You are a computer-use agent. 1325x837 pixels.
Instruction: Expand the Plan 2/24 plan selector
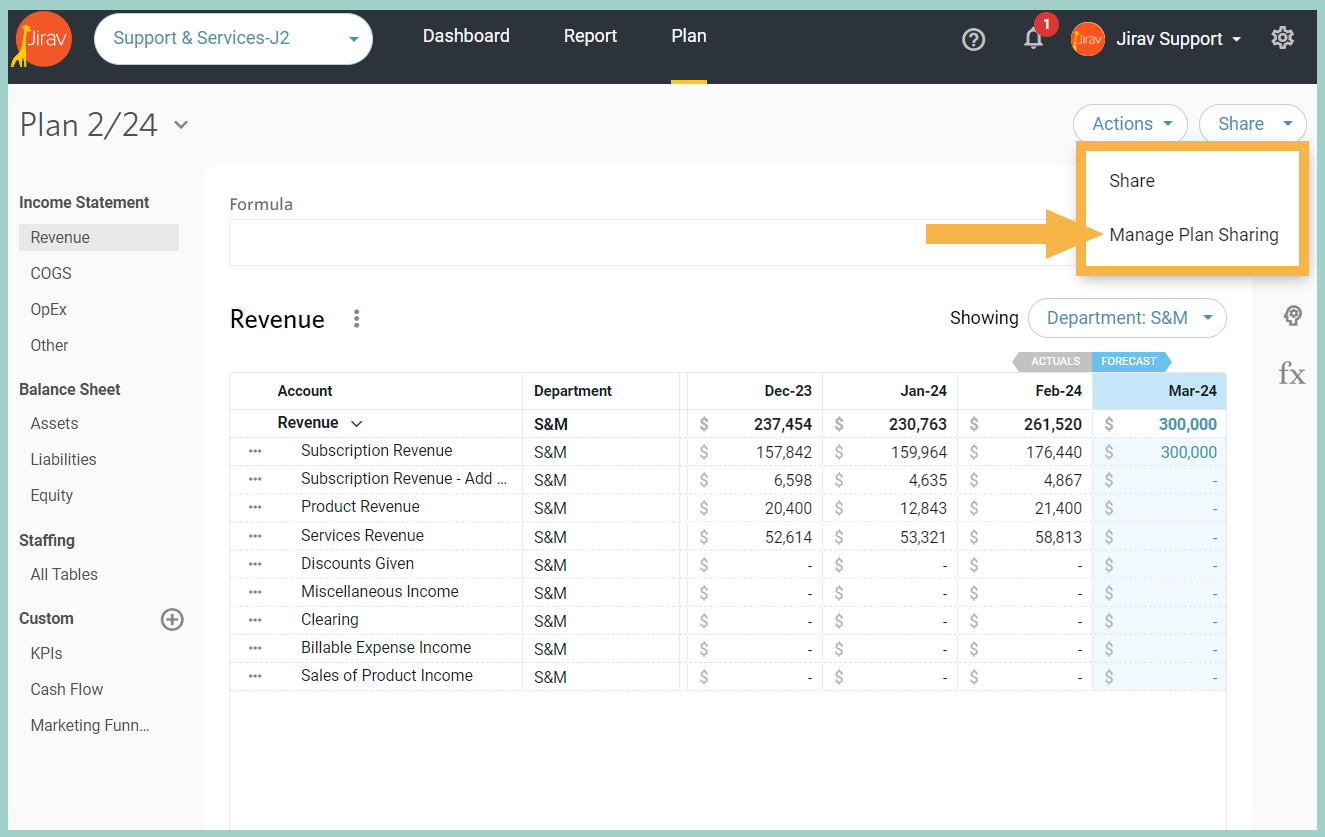click(181, 125)
